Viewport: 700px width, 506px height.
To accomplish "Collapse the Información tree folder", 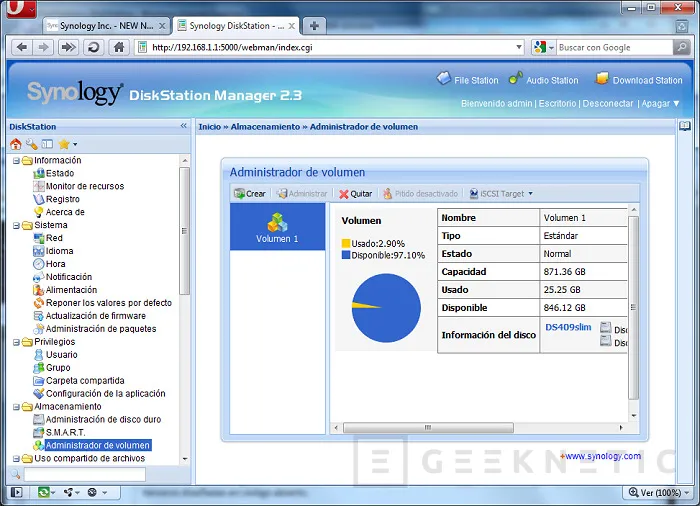I will tap(16, 160).
